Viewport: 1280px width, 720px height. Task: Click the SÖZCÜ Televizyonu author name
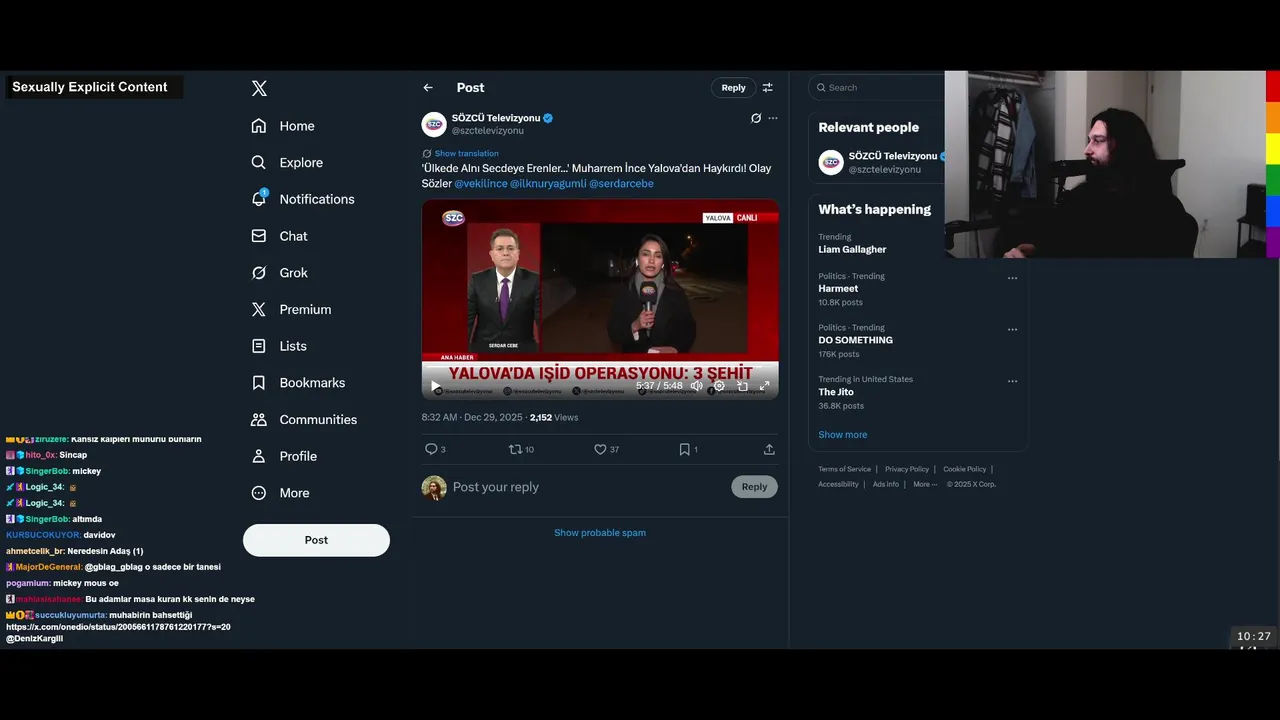[496, 118]
